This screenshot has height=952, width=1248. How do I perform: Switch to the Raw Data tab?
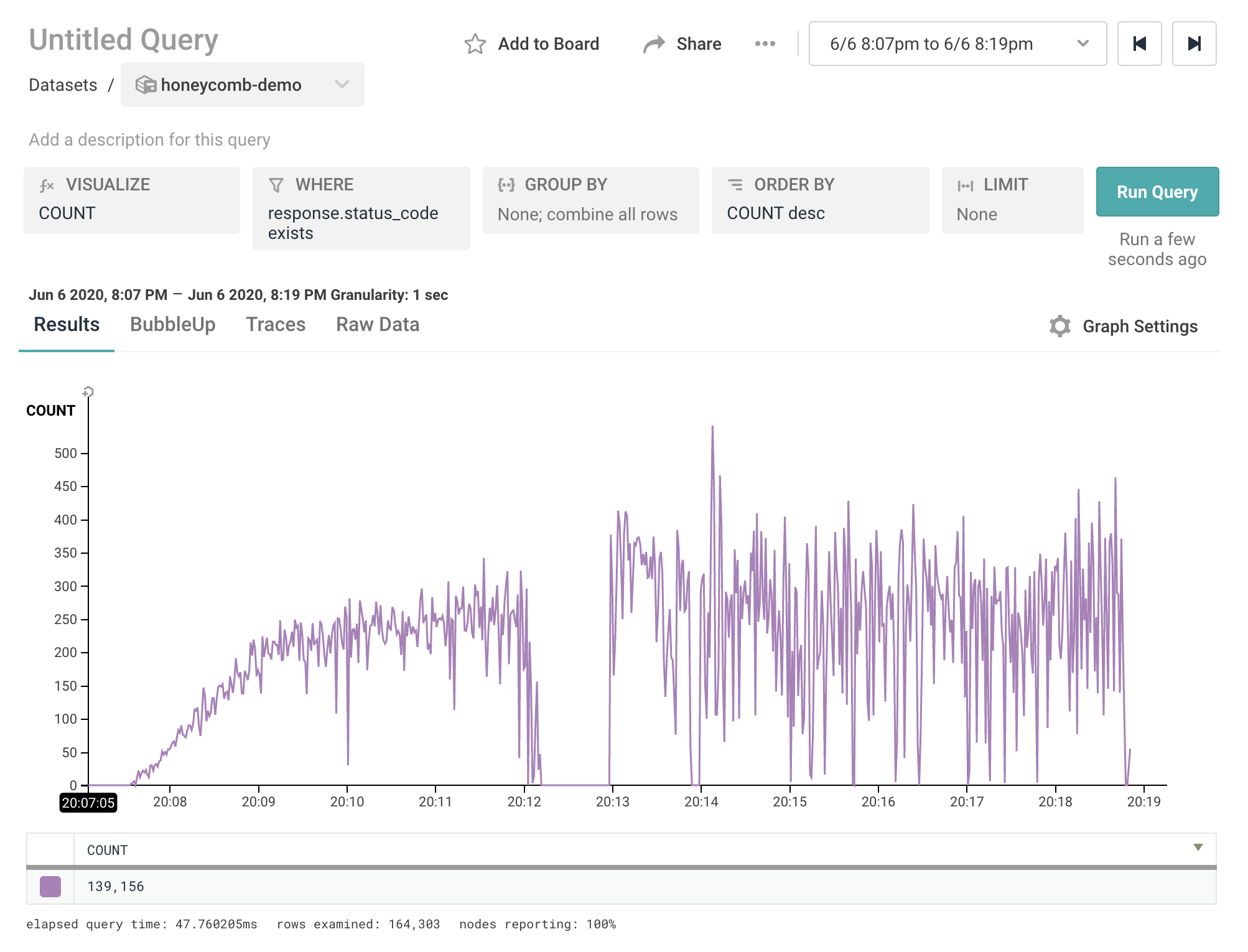pos(378,325)
